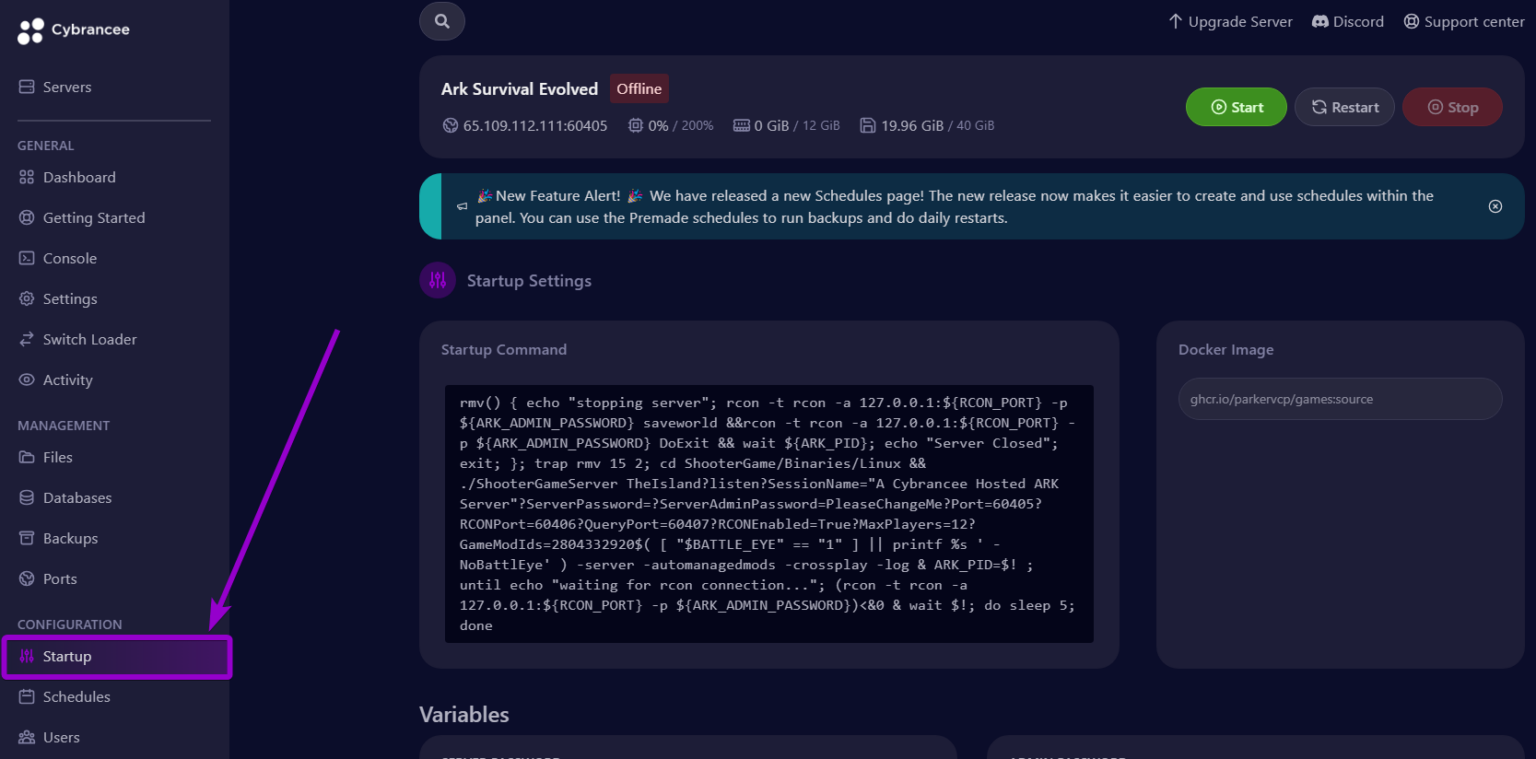Open the Upgrade Server link
This screenshot has width=1536, height=759.
coord(1230,22)
